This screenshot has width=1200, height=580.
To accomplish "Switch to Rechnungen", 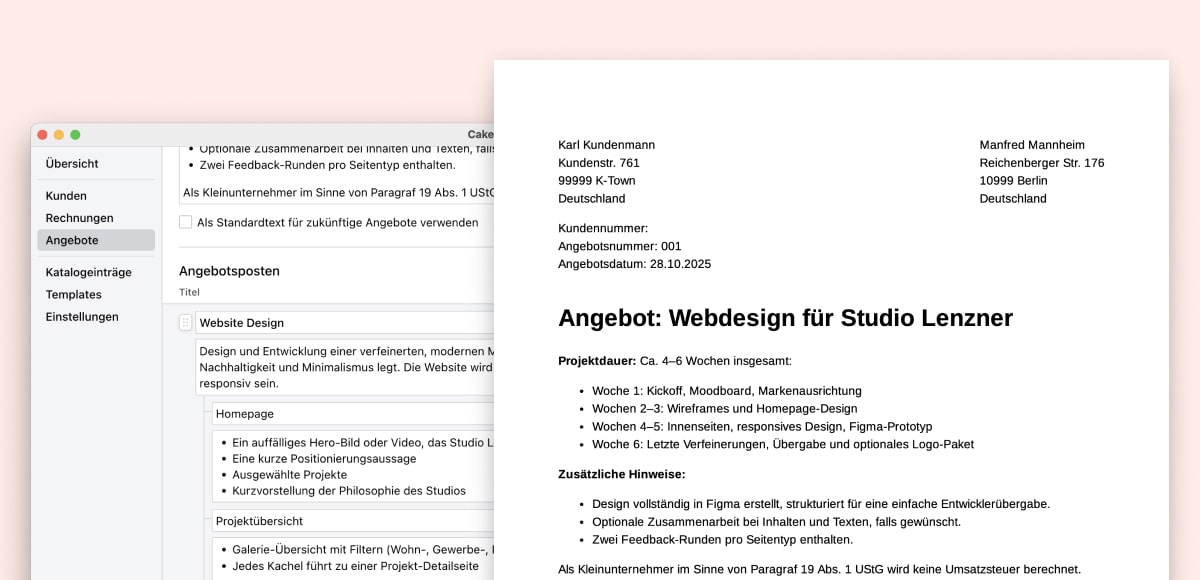I will 78,218.
